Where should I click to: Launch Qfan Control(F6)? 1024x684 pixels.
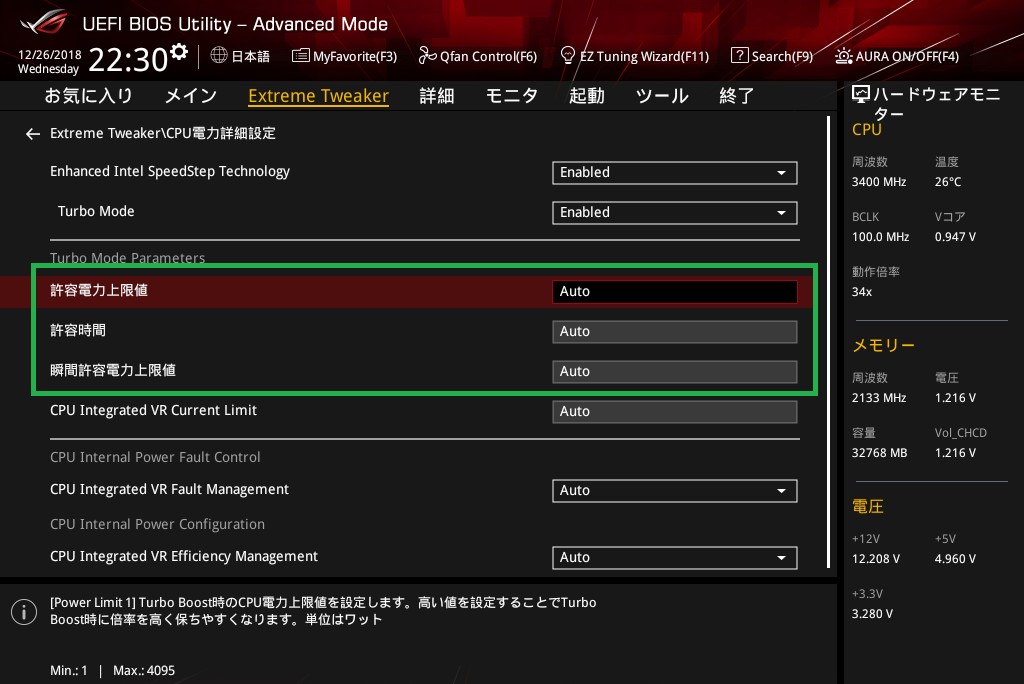tap(478, 56)
